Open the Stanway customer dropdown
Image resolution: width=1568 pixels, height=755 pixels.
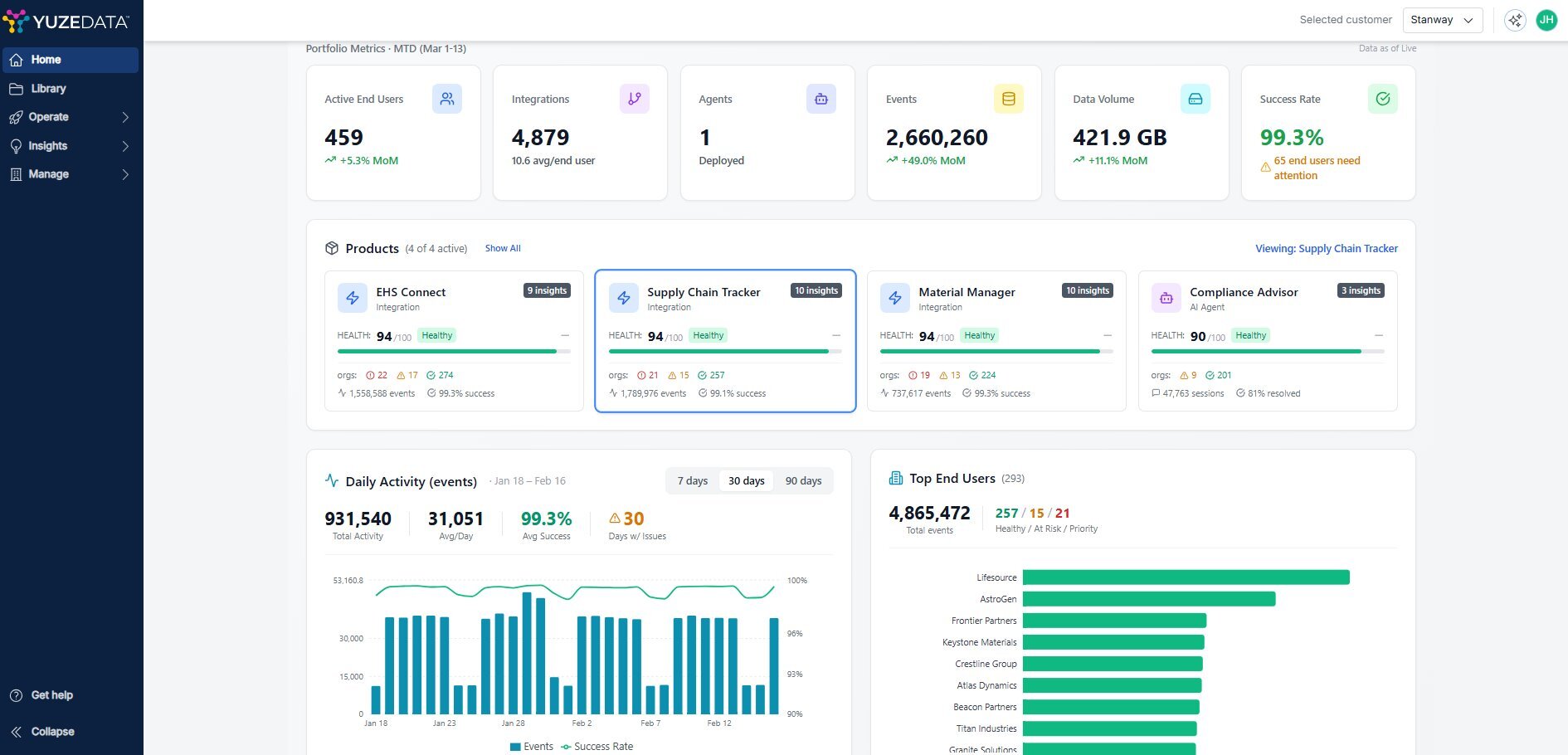pos(1442,20)
